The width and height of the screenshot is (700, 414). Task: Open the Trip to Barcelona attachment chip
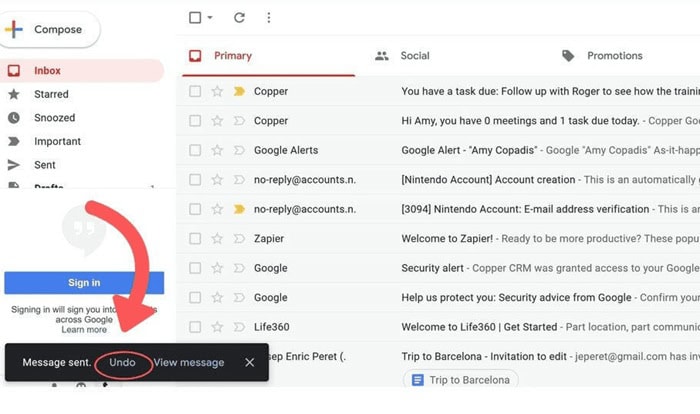(x=460, y=380)
